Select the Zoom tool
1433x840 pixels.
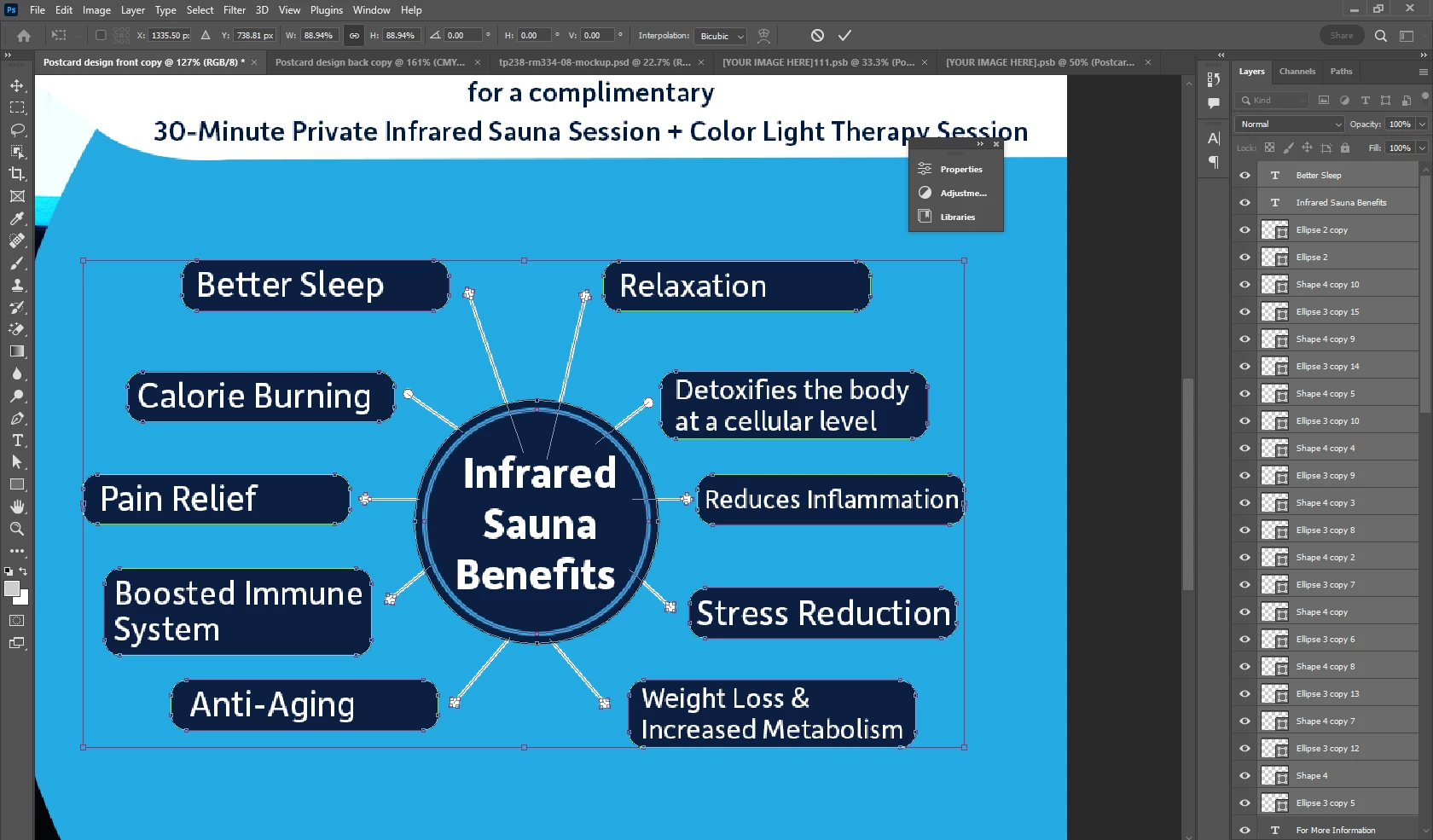pyautogui.click(x=17, y=529)
